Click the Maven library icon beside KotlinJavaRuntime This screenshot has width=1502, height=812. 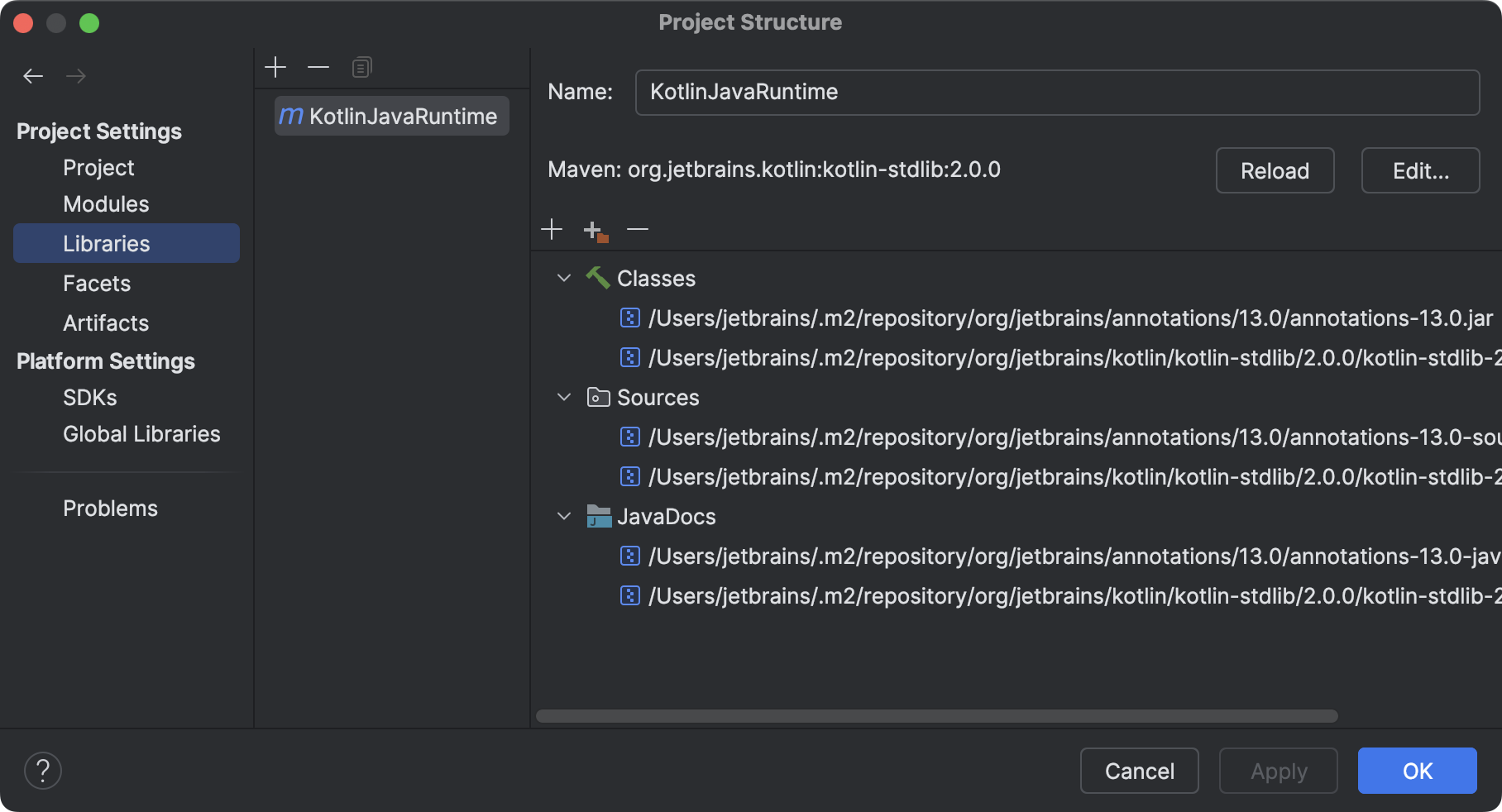291,116
